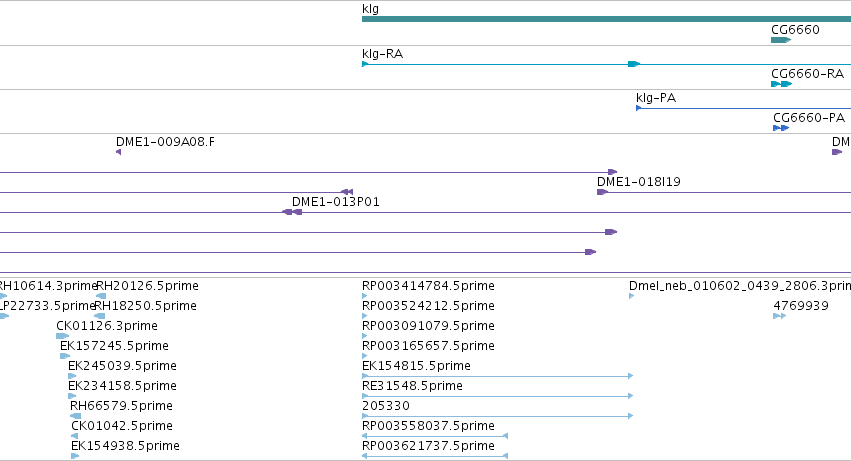The width and height of the screenshot is (851, 461).
Task: Select EK157245.5prime EST label
Action: click(115, 346)
